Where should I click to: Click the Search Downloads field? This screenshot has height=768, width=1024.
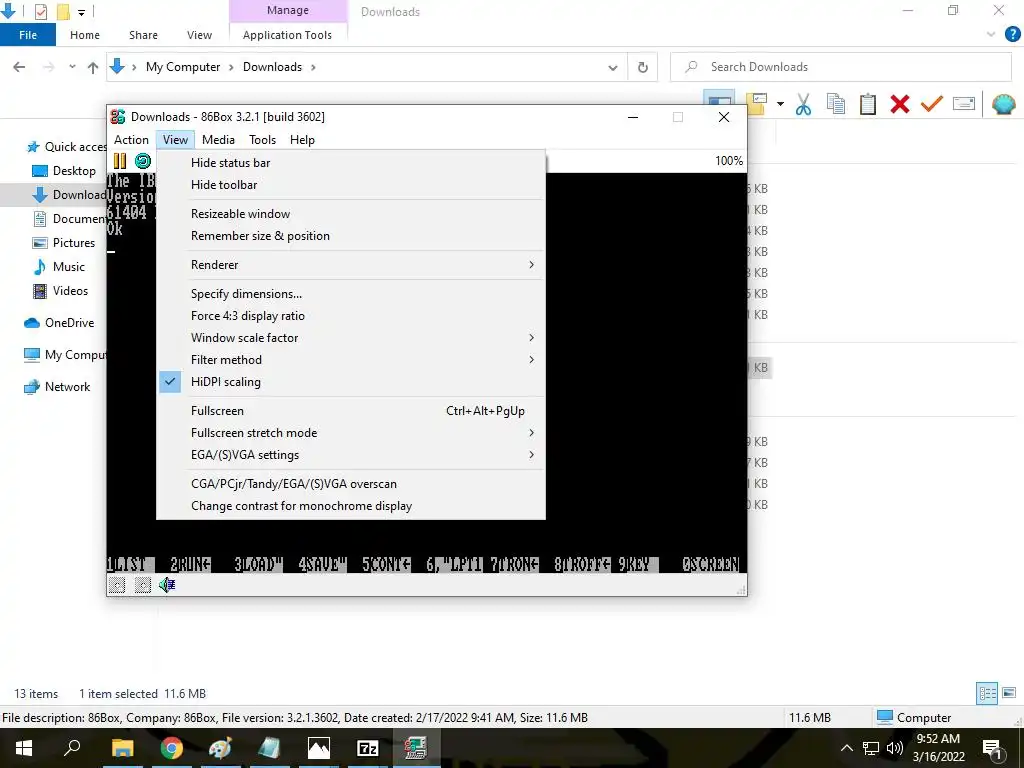841,67
